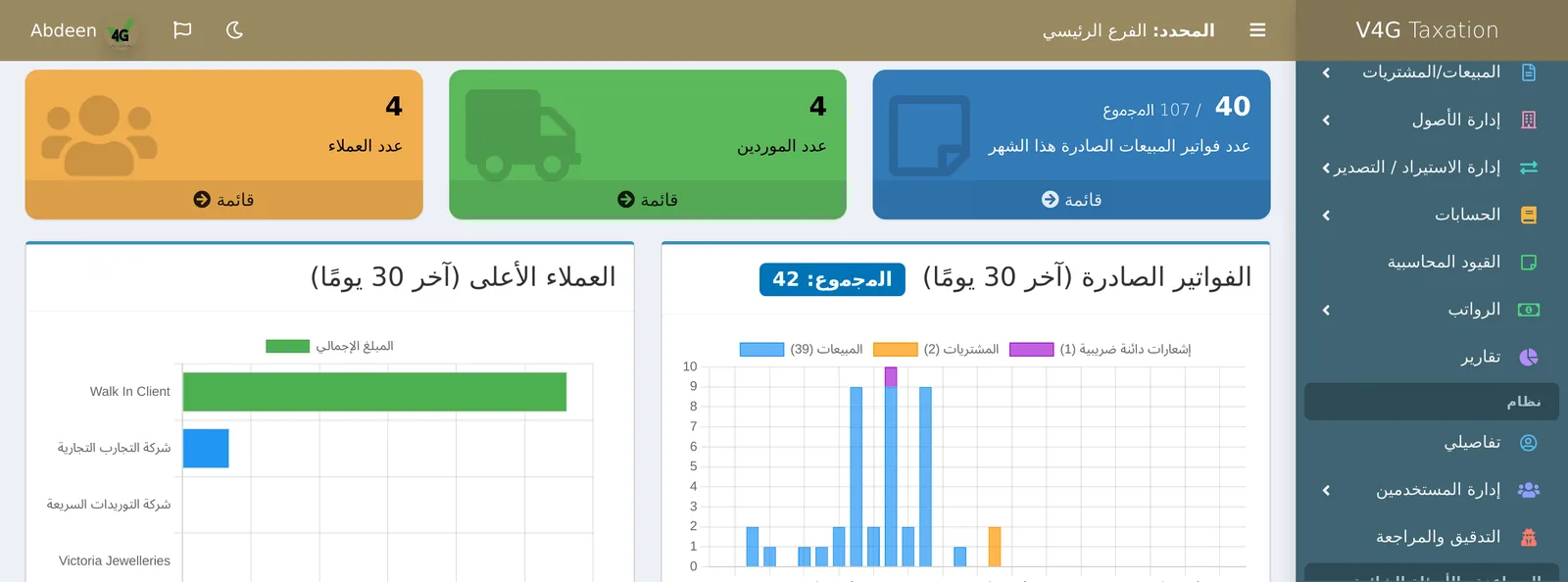Image resolution: width=1568 pixels, height=582 pixels.
Task: Expand the إدارة المستخدمين chevron
Action: point(1326,490)
